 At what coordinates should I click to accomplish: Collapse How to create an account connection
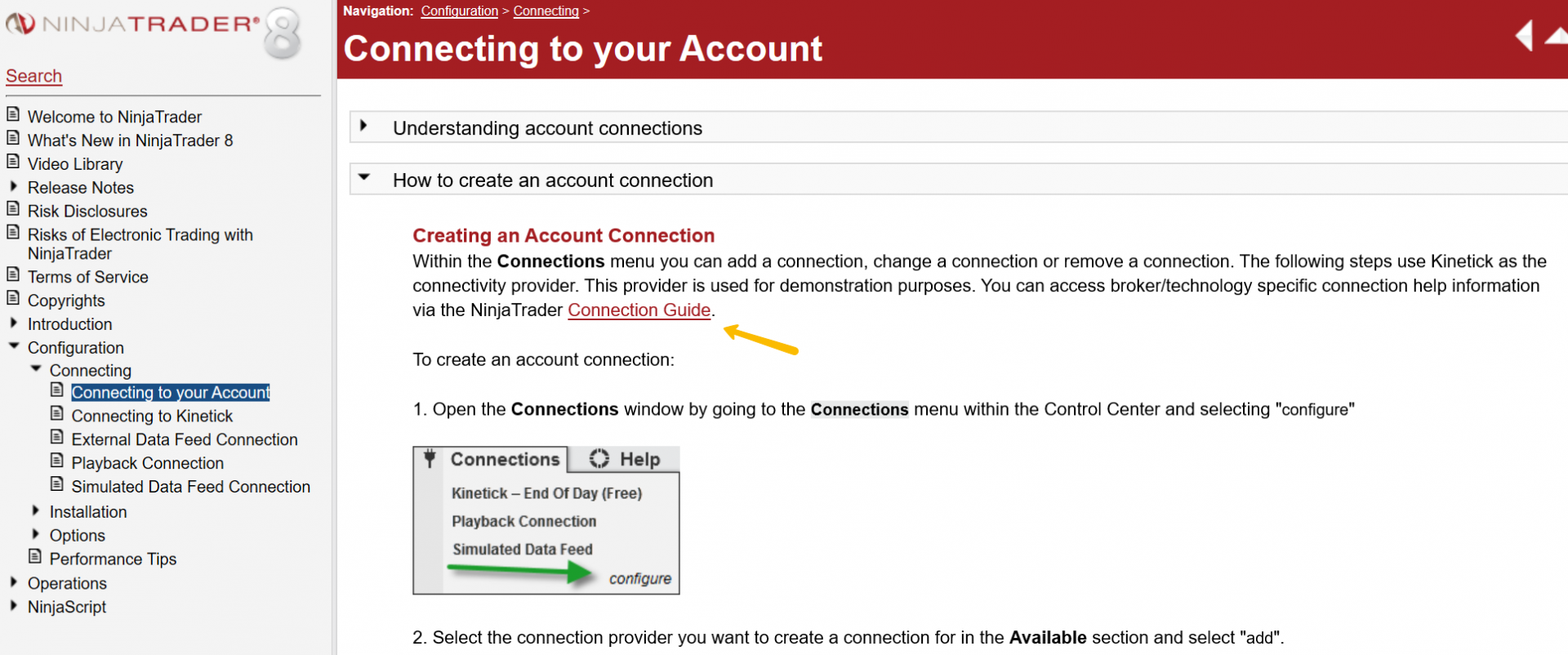364,177
